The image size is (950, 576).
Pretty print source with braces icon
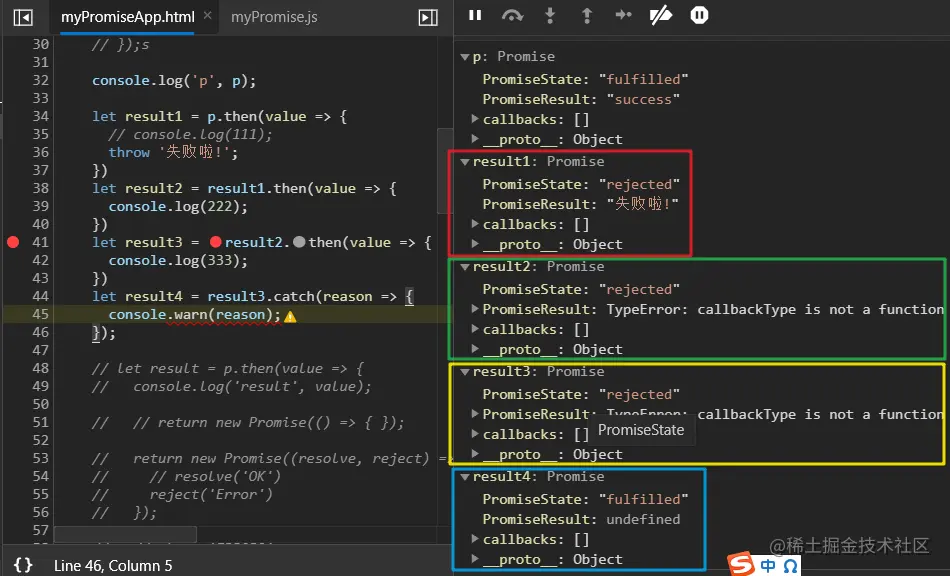23,564
